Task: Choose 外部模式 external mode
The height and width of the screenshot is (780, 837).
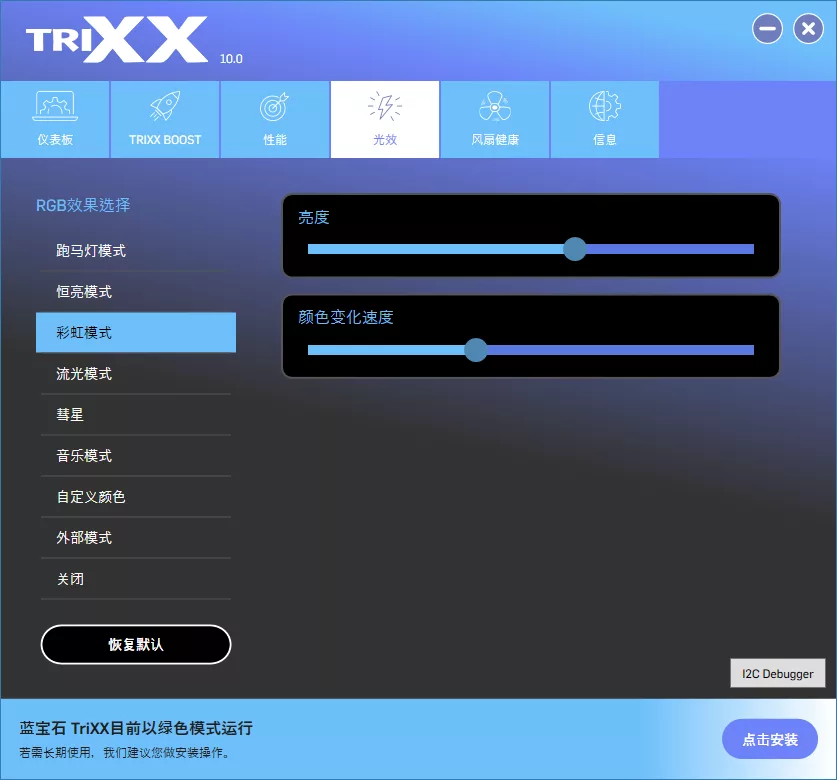Action: (x=136, y=538)
